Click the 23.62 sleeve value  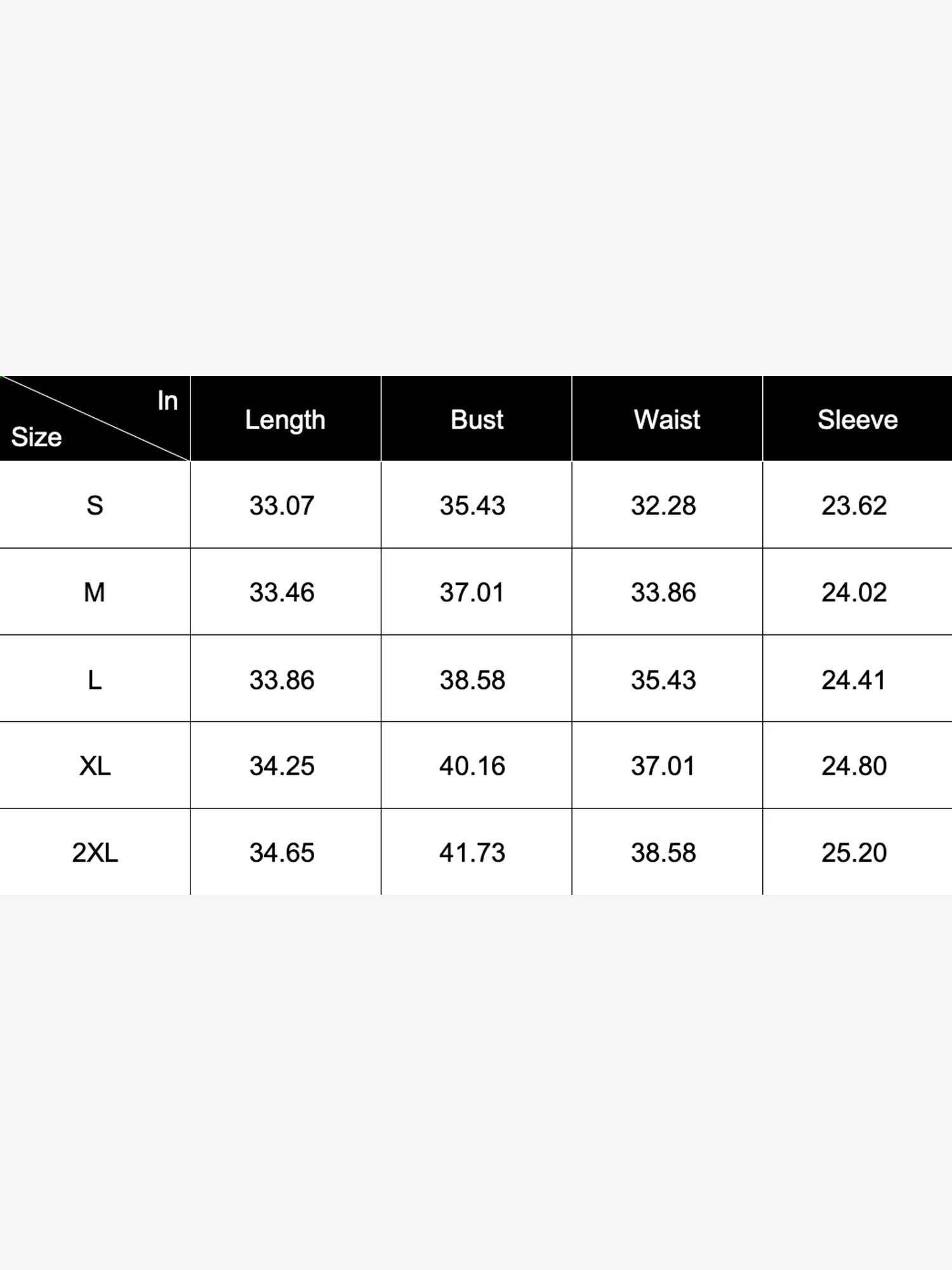pos(854,505)
